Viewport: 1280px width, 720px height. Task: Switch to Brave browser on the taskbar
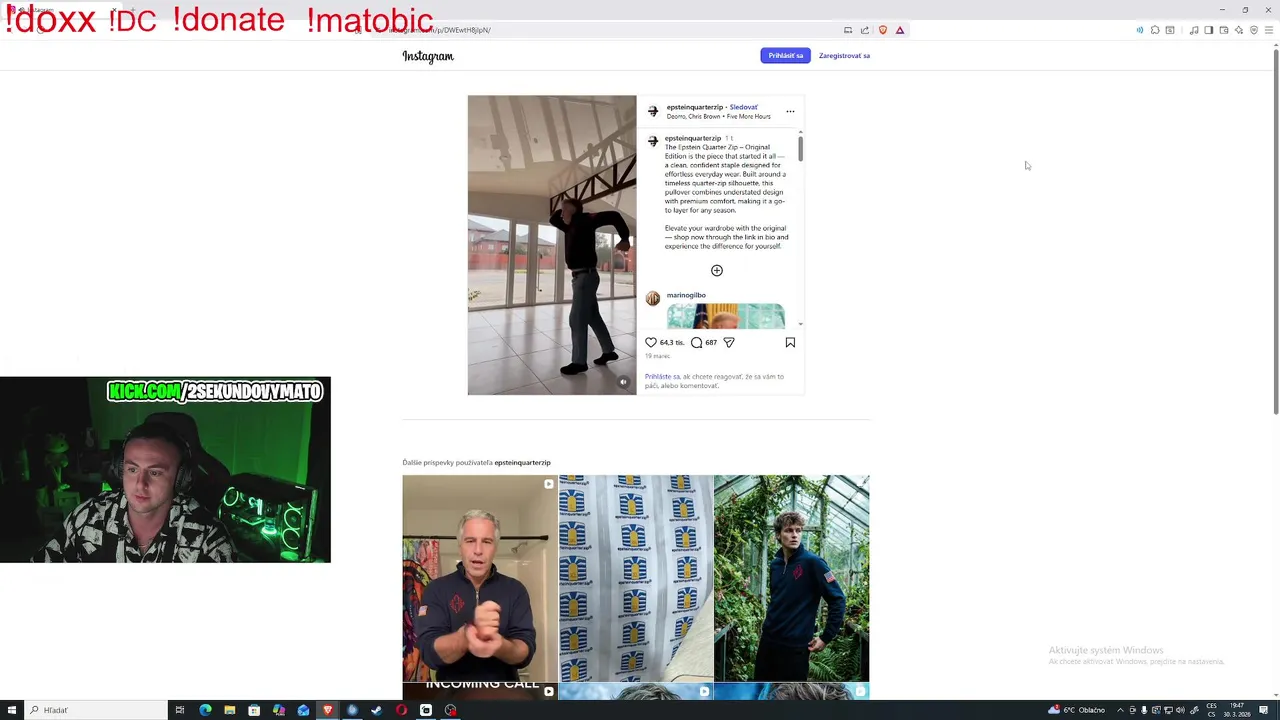(327, 710)
